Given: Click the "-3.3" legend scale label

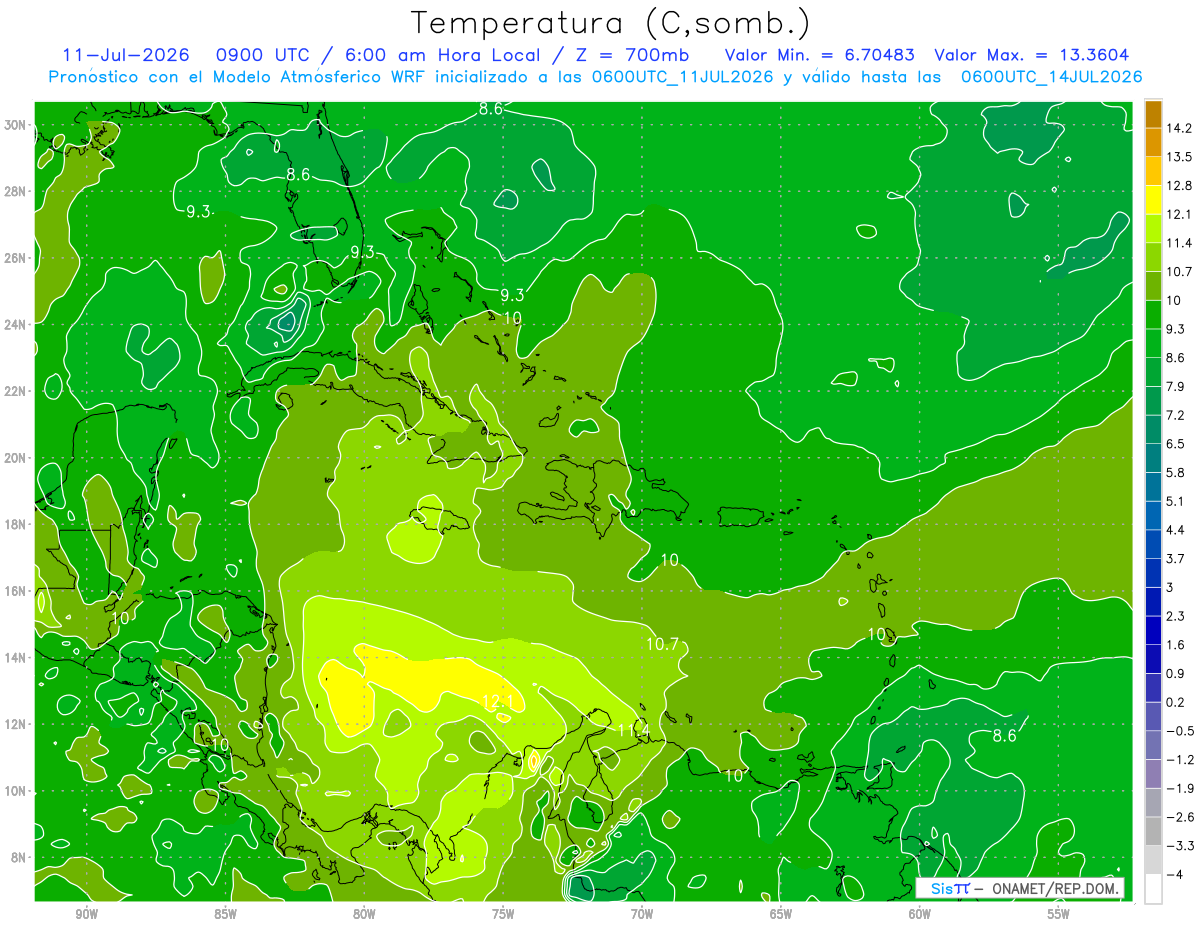Looking at the screenshot, I should (1179, 846).
